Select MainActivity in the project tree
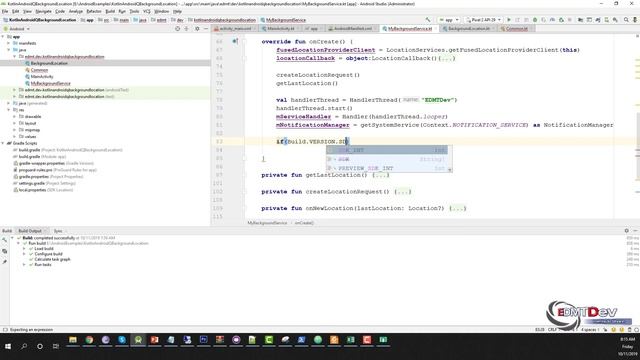 (42, 76)
